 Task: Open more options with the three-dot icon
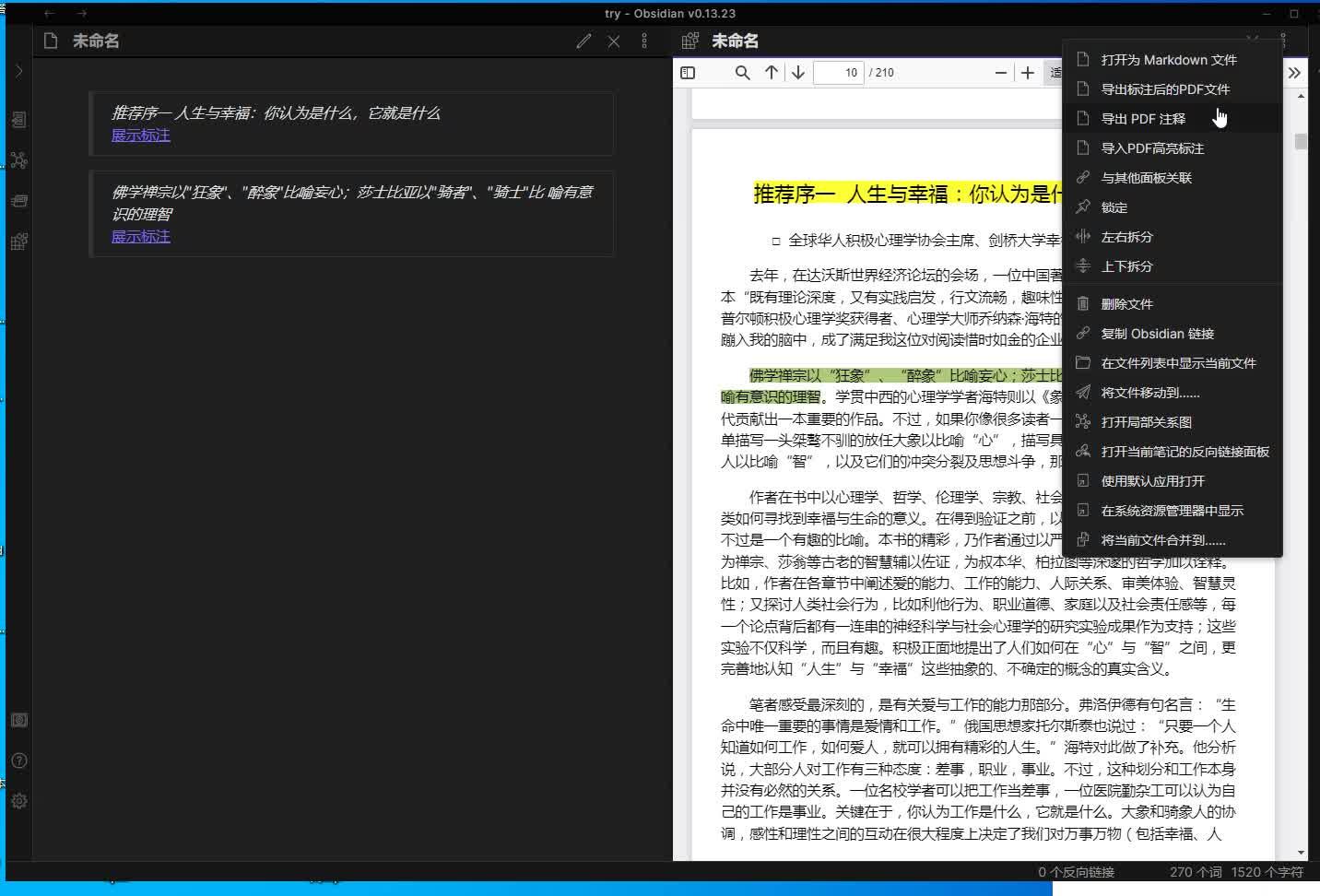point(643,41)
